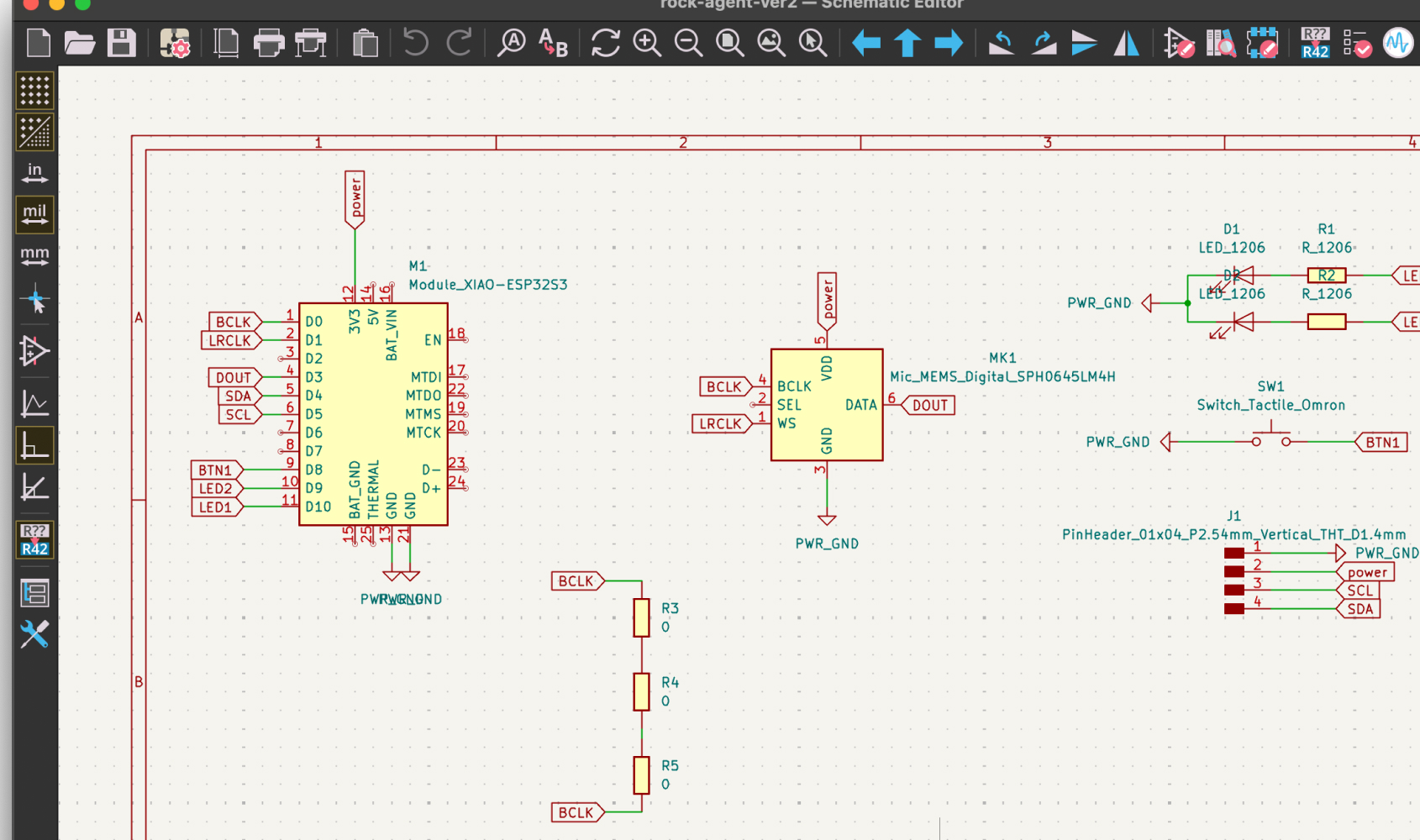Switch units to millimeters
Screen dimensions: 1420x840
(x=34, y=256)
